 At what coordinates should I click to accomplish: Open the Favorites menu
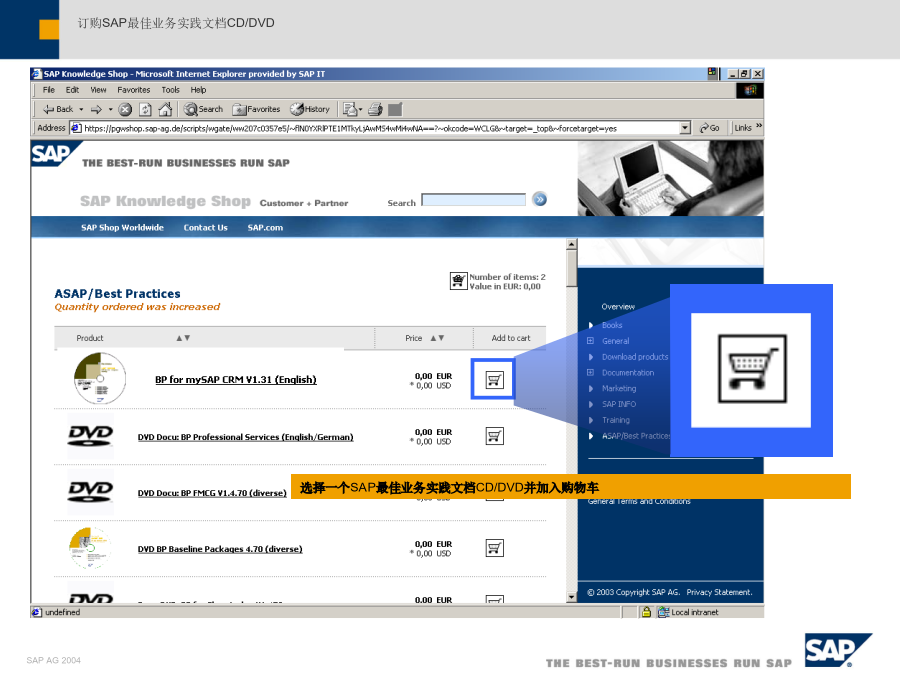pos(134,90)
